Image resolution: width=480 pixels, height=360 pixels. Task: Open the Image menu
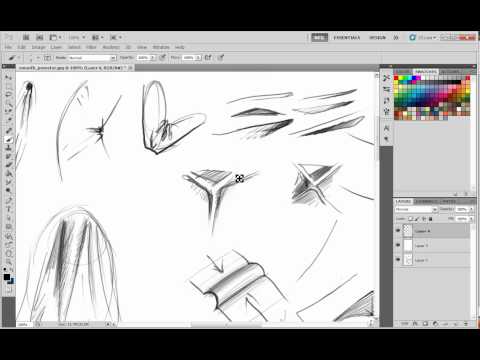[38, 47]
